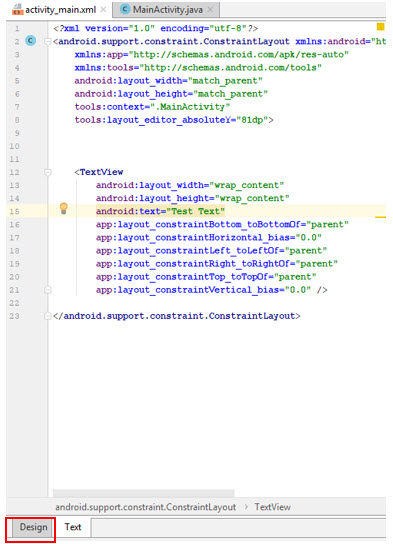This screenshot has width=393, height=544.
Task: Click tools:layout_editor_absoluteY on line 8
Action: click(x=174, y=120)
